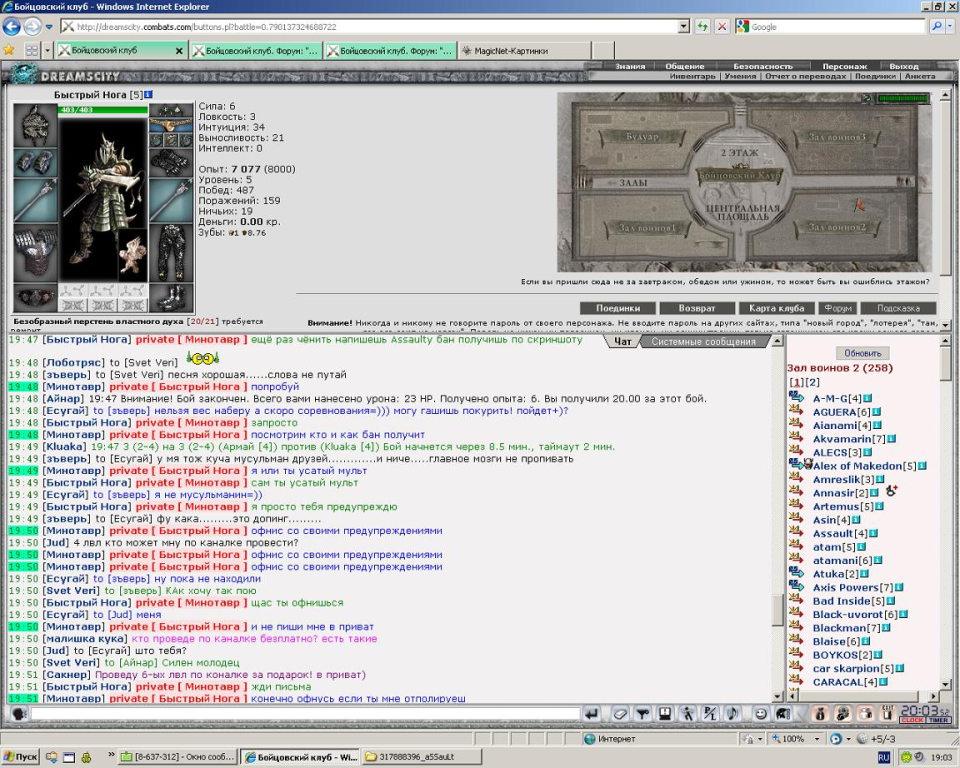Click into the chat message input field
Image resolution: width=960 pixels, height=768 pixels.
click(306, 714)
